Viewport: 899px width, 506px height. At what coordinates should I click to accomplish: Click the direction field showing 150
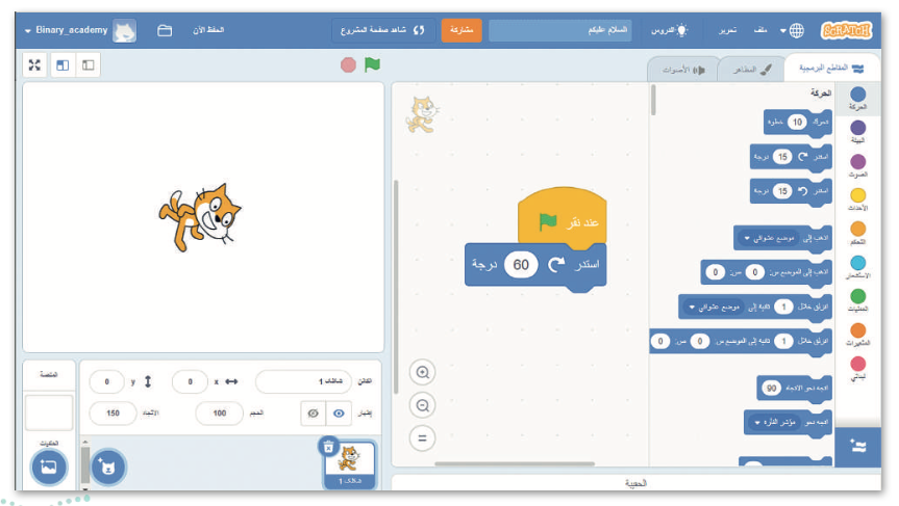(113, 413)
